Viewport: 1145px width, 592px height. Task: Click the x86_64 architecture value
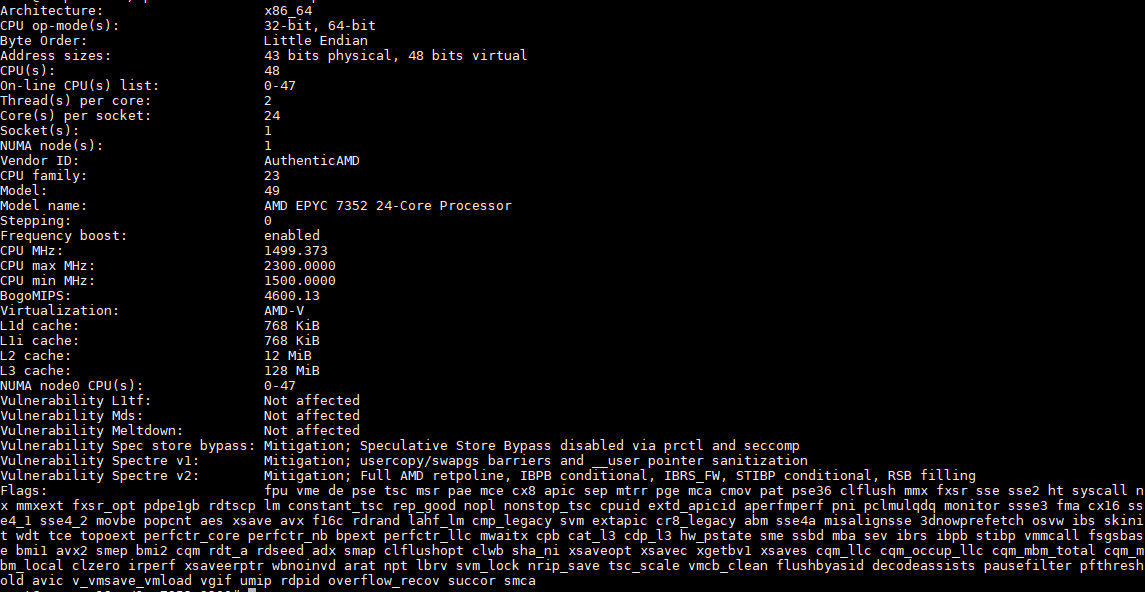click(291, 10)
